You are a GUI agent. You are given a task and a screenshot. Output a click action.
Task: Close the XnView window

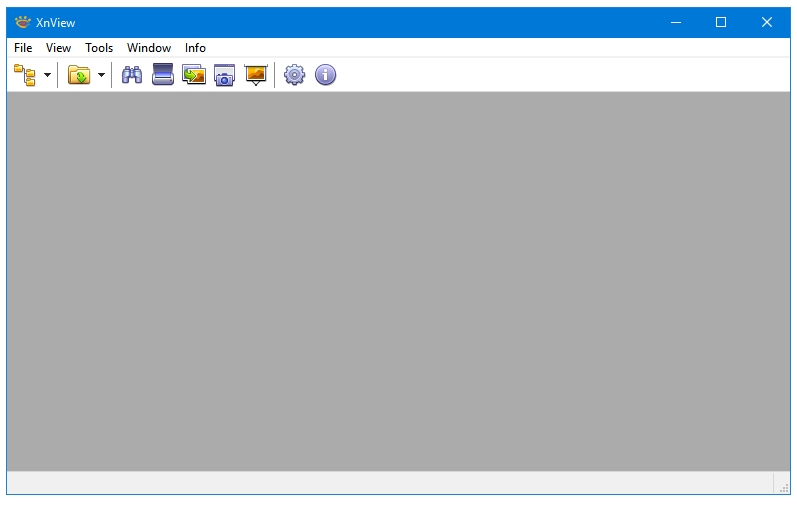click(x=767, y=22)
